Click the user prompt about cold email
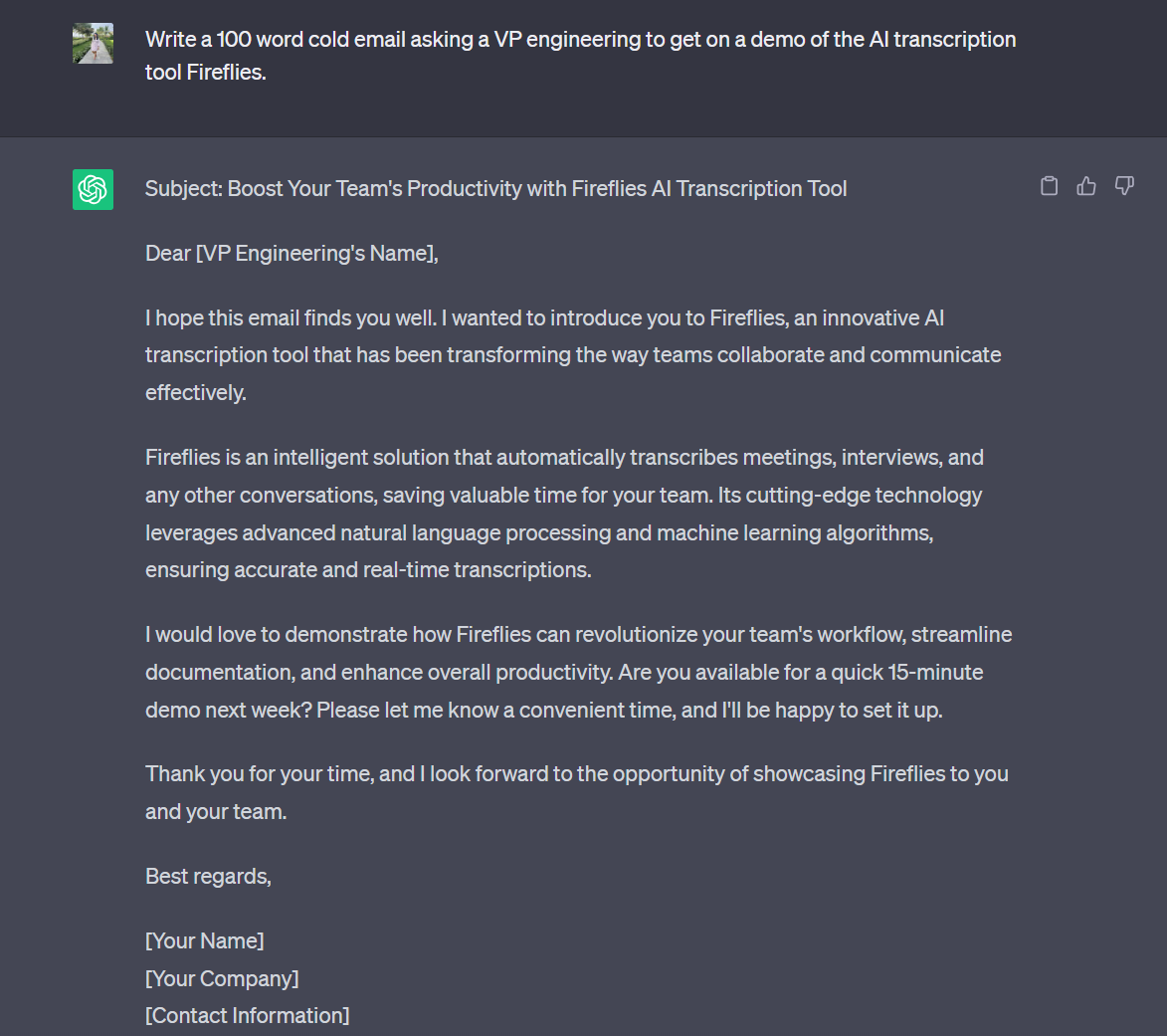1167x1036 pixels. click(581, 56)
